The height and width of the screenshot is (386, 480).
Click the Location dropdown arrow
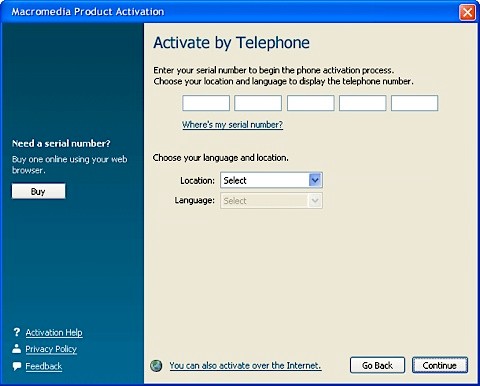coord(315,180)
